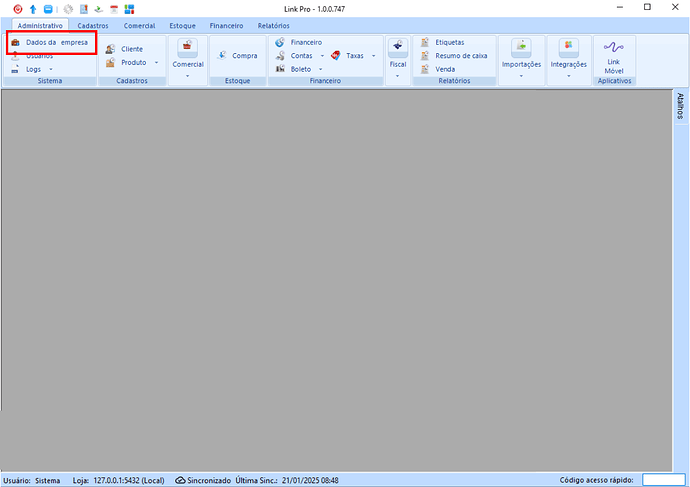
Task: Click the blue up arrow in quick toolbar
Action: 33,8
